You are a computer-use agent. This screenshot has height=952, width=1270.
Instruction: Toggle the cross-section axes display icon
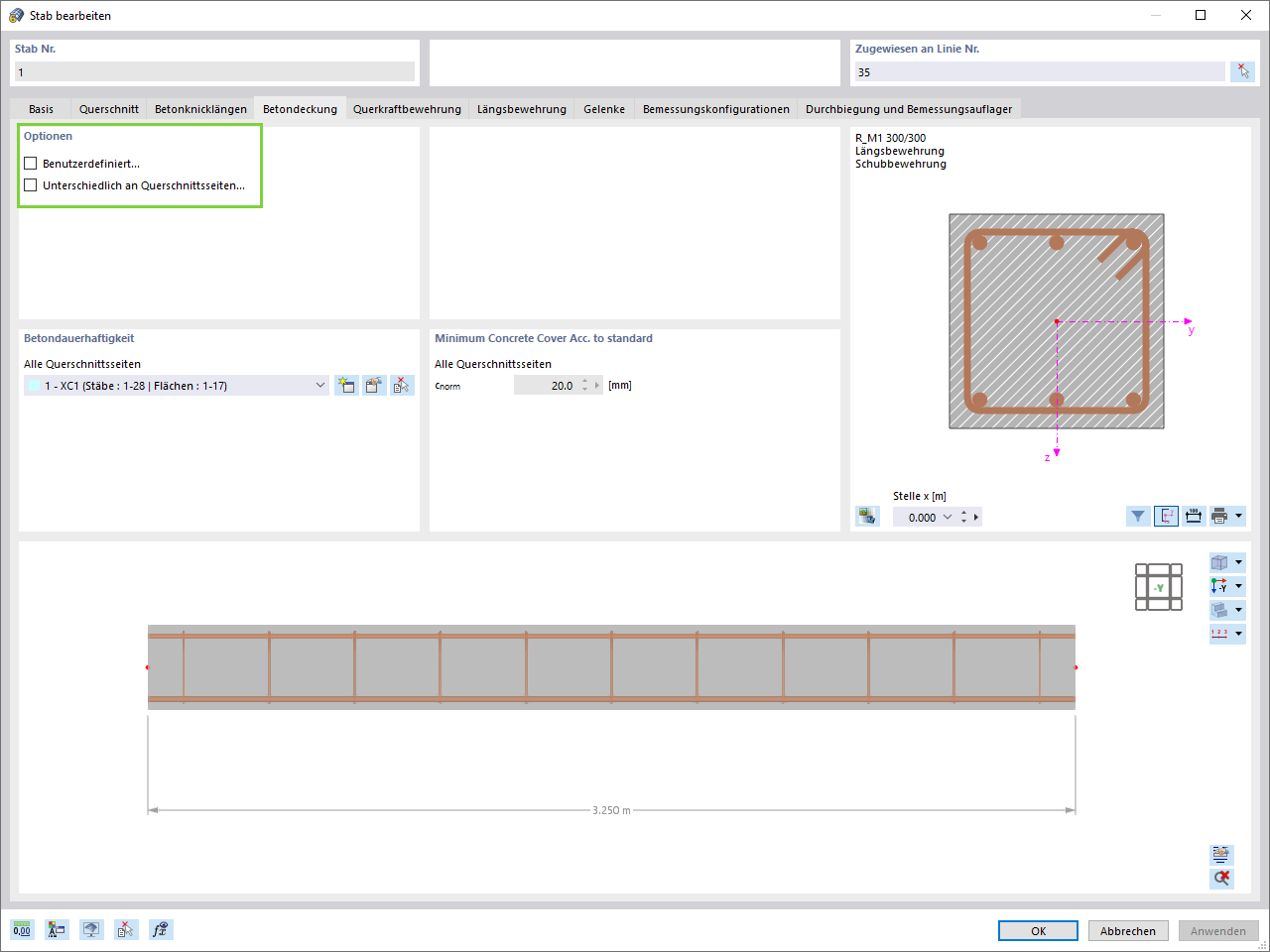[1166, 517]
